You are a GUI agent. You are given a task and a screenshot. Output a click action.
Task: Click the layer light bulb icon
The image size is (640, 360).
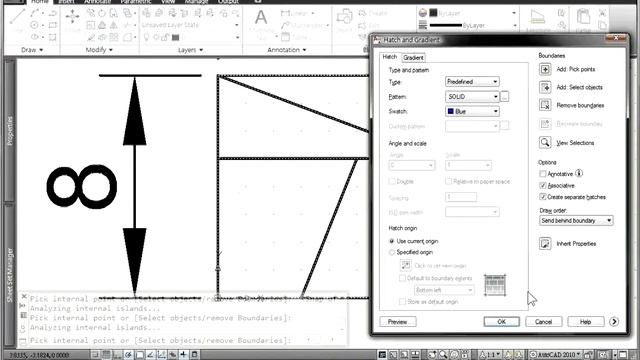point(146,37)
